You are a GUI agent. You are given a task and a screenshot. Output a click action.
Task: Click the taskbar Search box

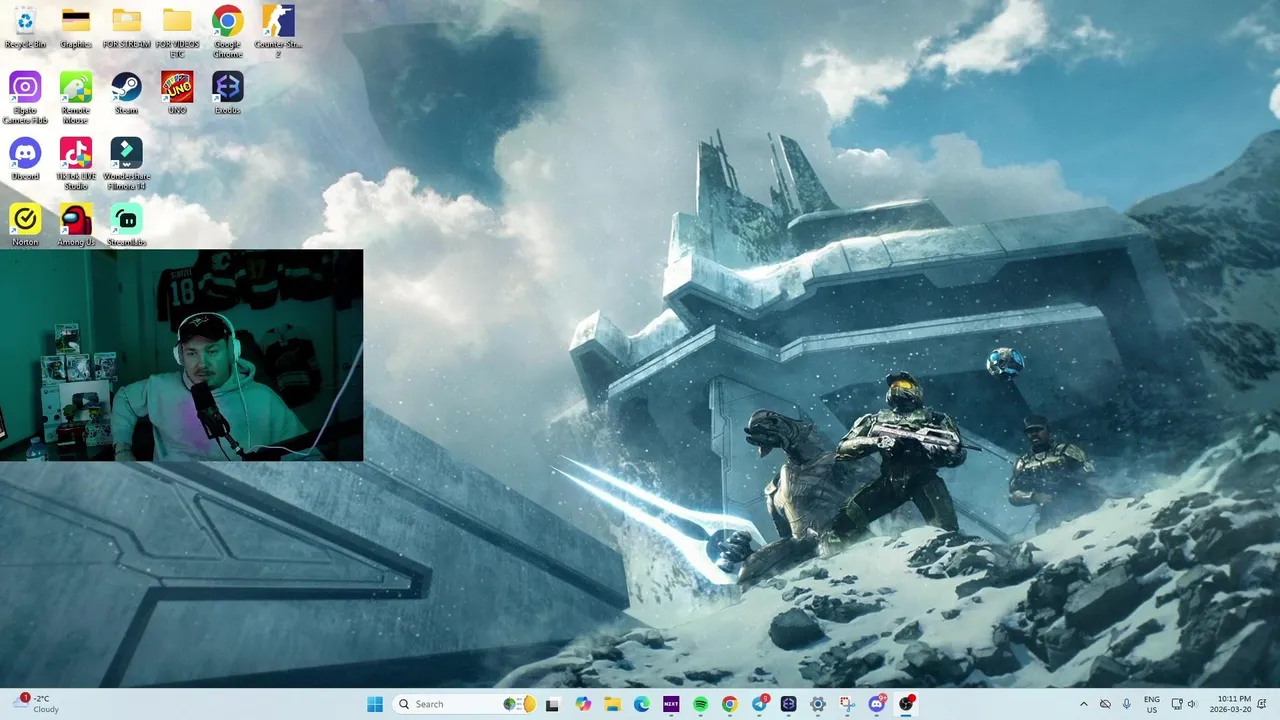pos(465,704)
